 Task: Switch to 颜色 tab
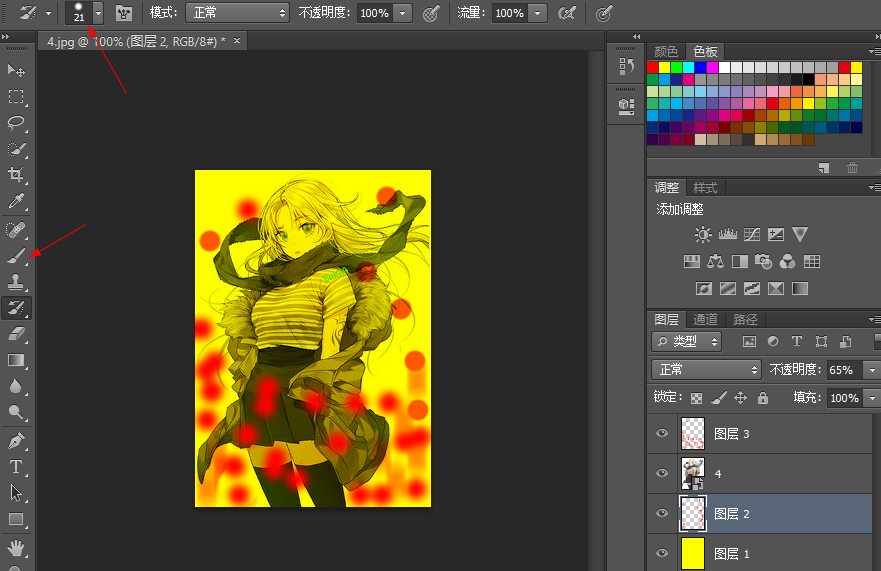(x=666, y=51)
